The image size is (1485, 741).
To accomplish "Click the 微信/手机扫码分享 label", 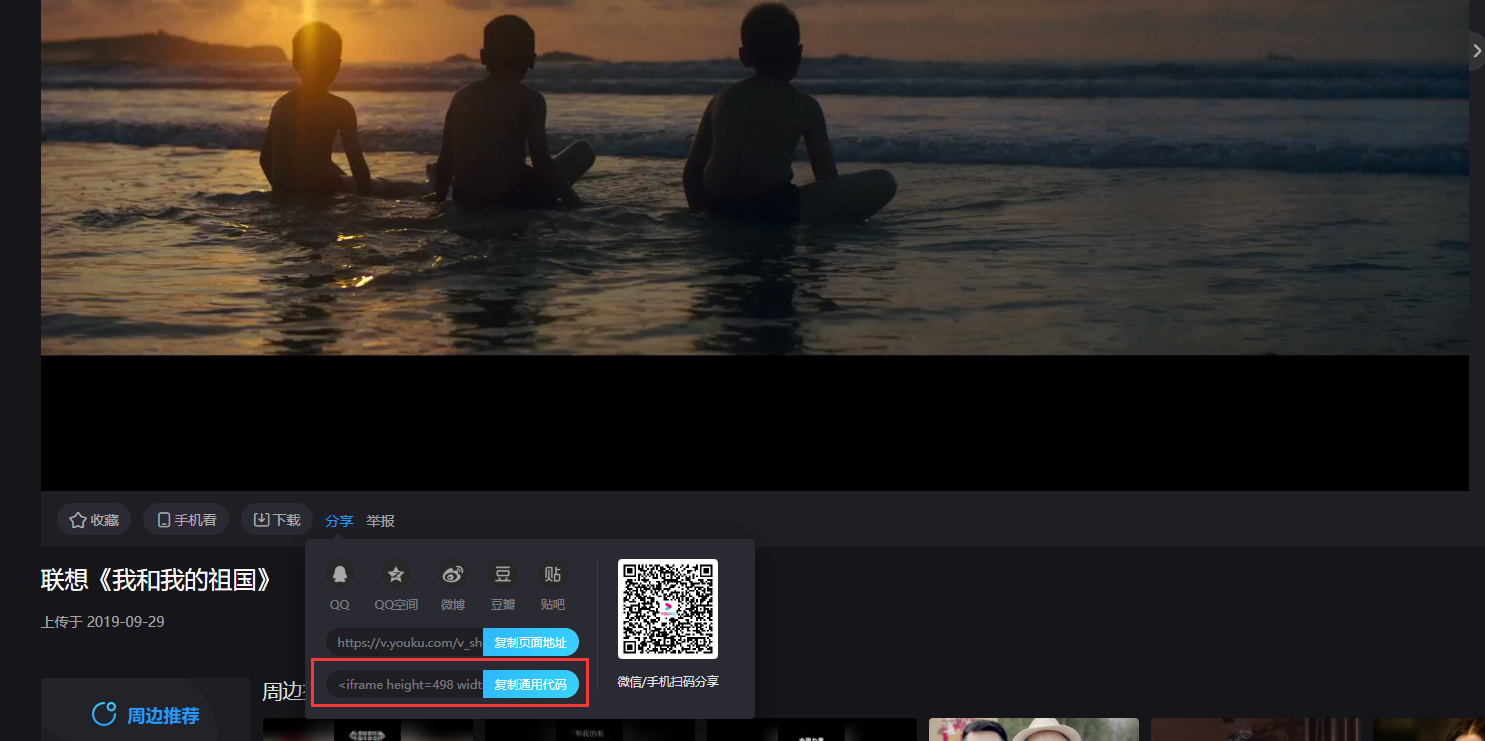I will coord(668,682).
